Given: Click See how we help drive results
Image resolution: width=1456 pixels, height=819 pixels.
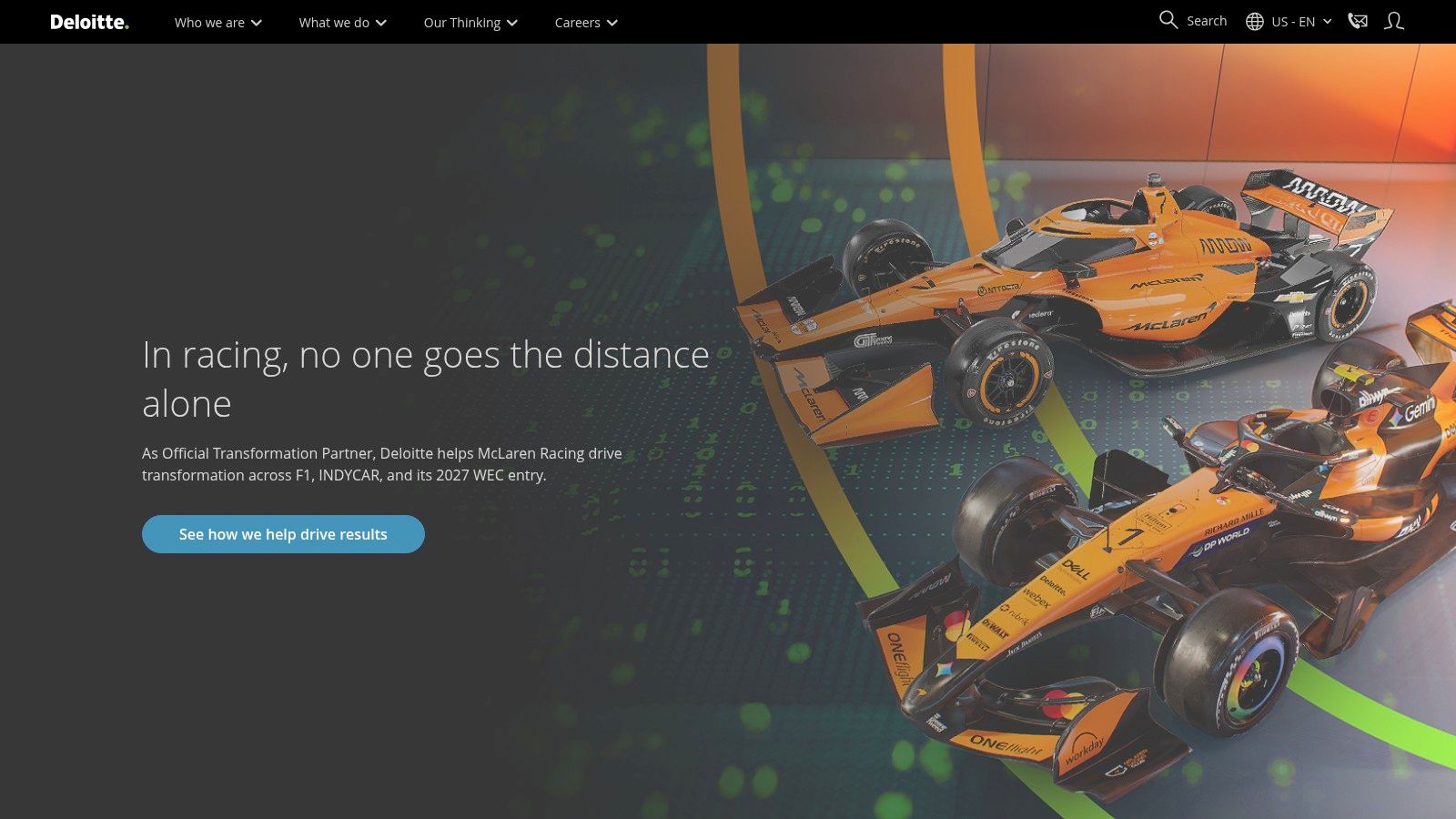Looking at the screenshot, I should pos(283,534).
